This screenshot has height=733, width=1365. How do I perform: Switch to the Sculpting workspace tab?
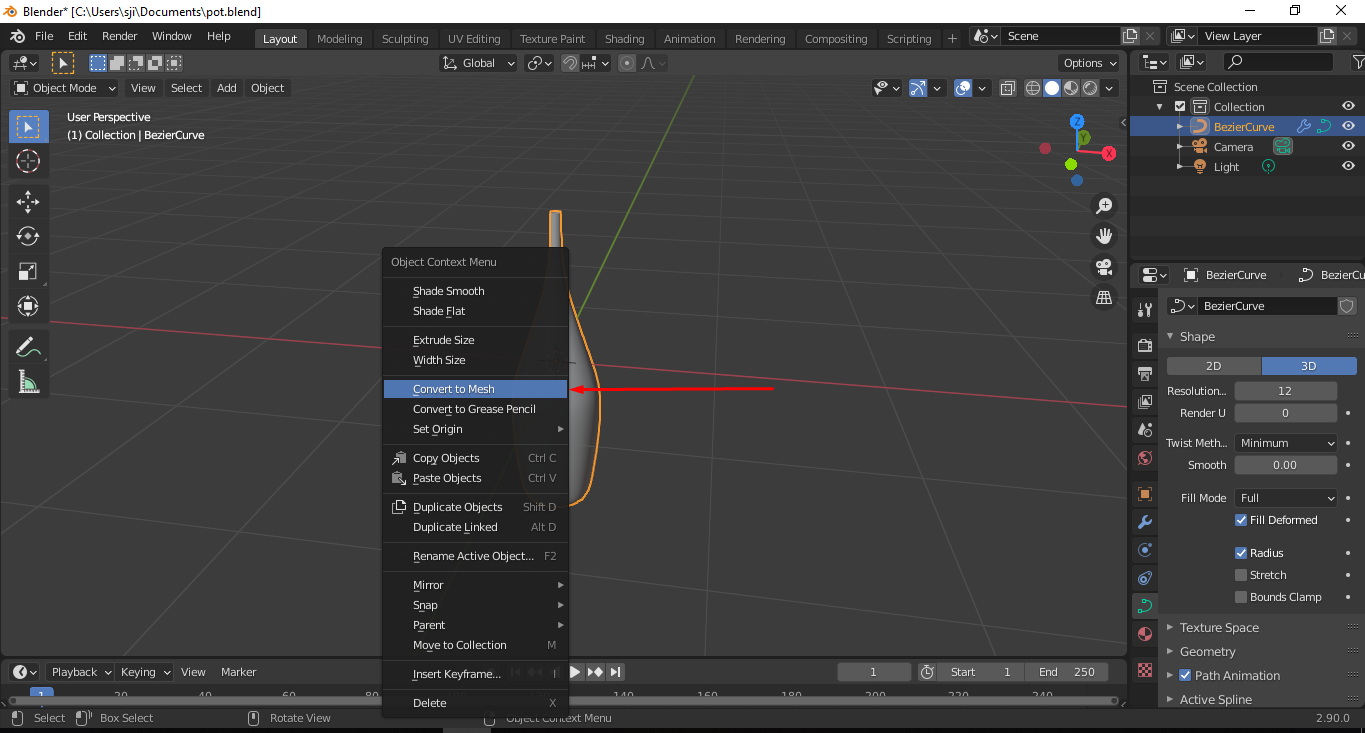pos(405,38)
